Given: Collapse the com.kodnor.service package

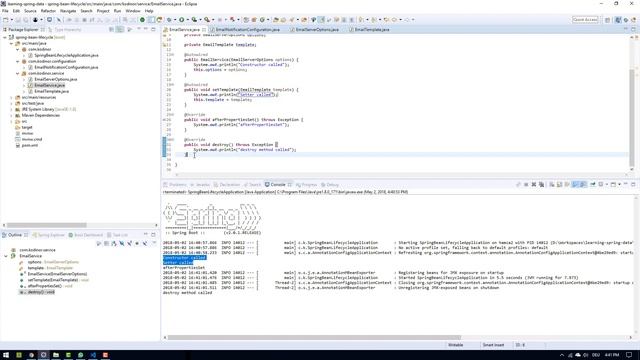Looking at the screenshot, I should 18,73.
